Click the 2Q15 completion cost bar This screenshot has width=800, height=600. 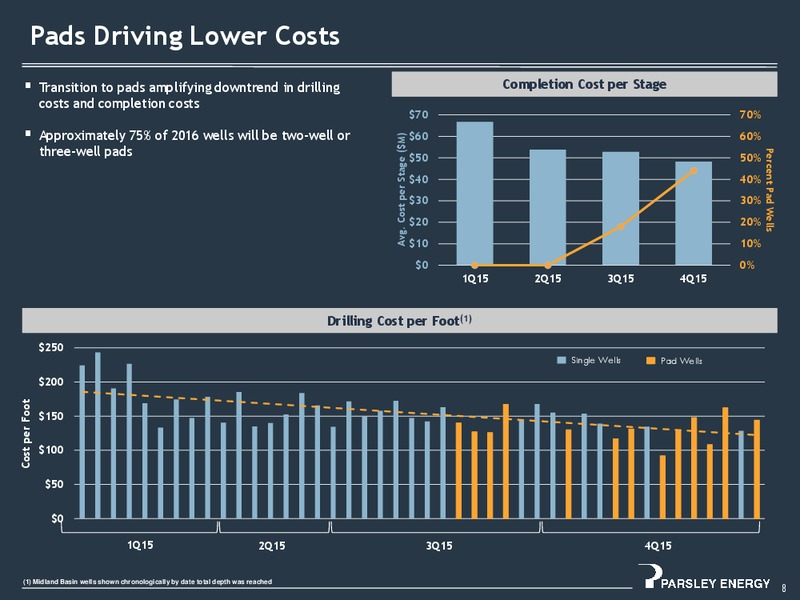[547, 207]
